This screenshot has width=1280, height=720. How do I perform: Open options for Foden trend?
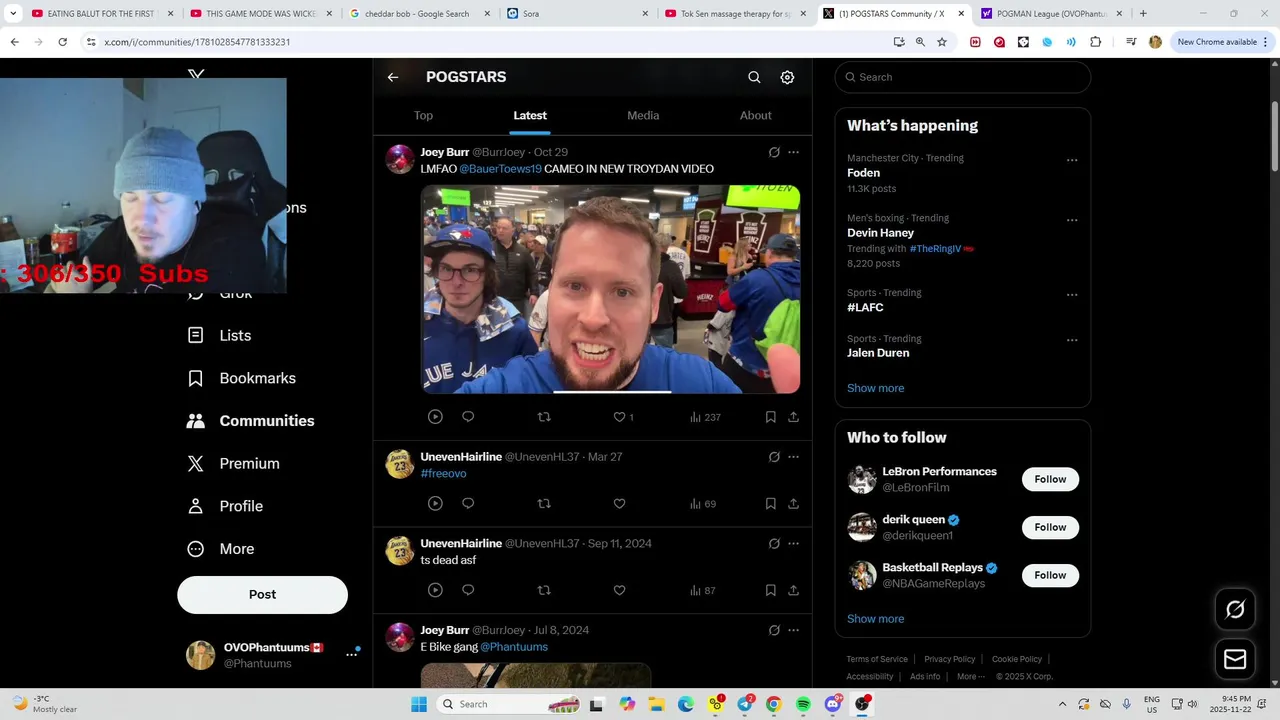(x=1072, y=160)
